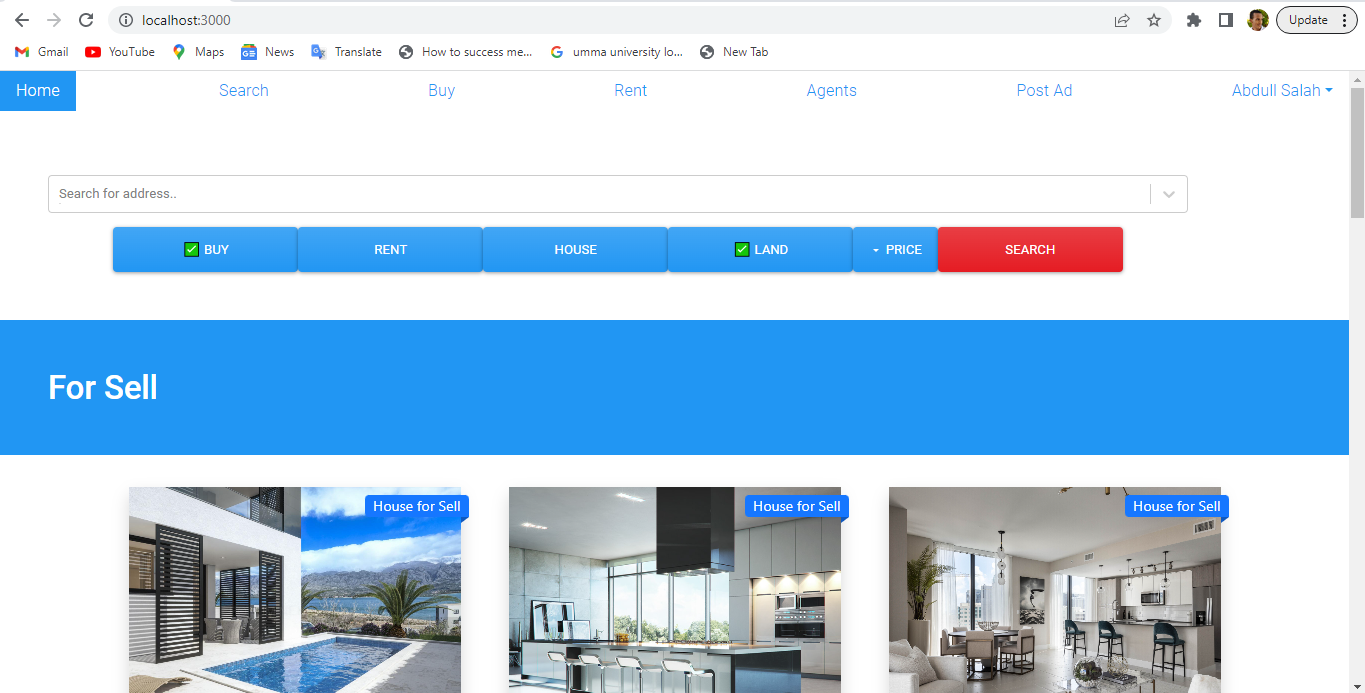Toggle the RENT filter
1365x693 pixels.
(389, 249)
